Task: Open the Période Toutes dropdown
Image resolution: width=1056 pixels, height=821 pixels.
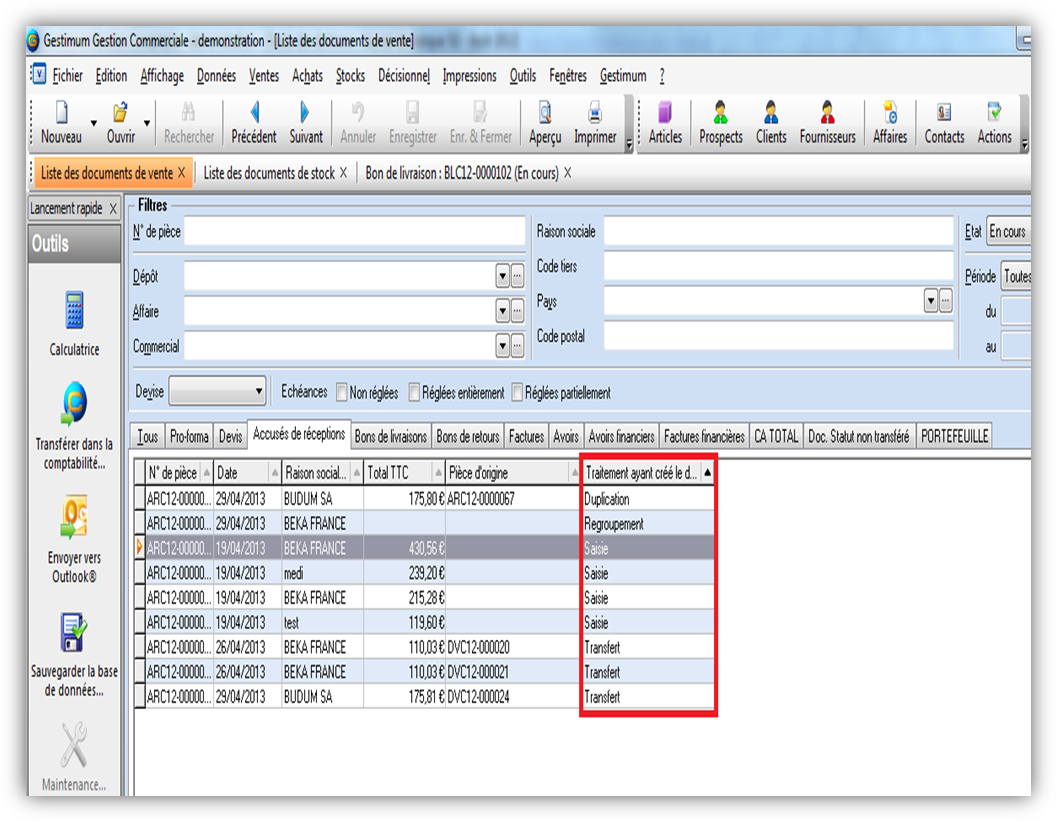Action: click(x=1016, y=276)
